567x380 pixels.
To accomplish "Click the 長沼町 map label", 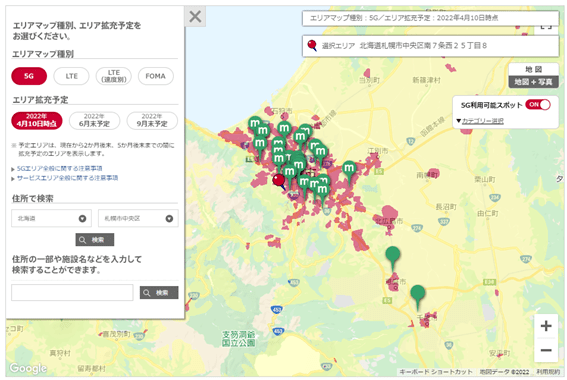I will 446,207.
